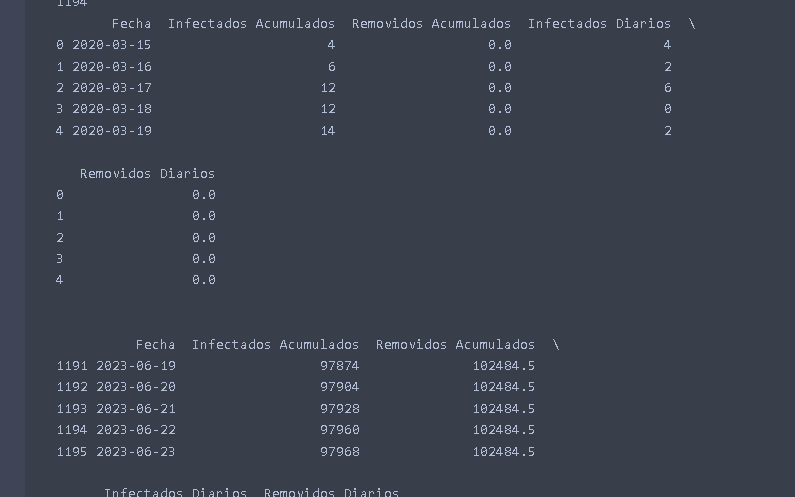Click the date 2020-03-17
The image size is (795, 497).
click(x=112, y=88)
